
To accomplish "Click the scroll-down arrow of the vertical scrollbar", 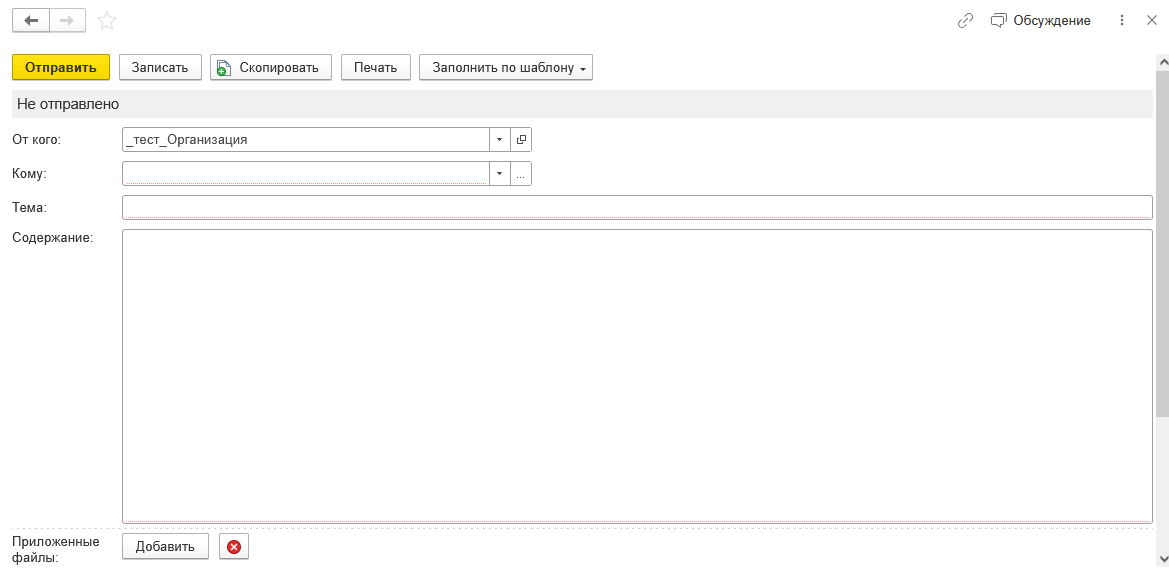I will pos(1162,558).
